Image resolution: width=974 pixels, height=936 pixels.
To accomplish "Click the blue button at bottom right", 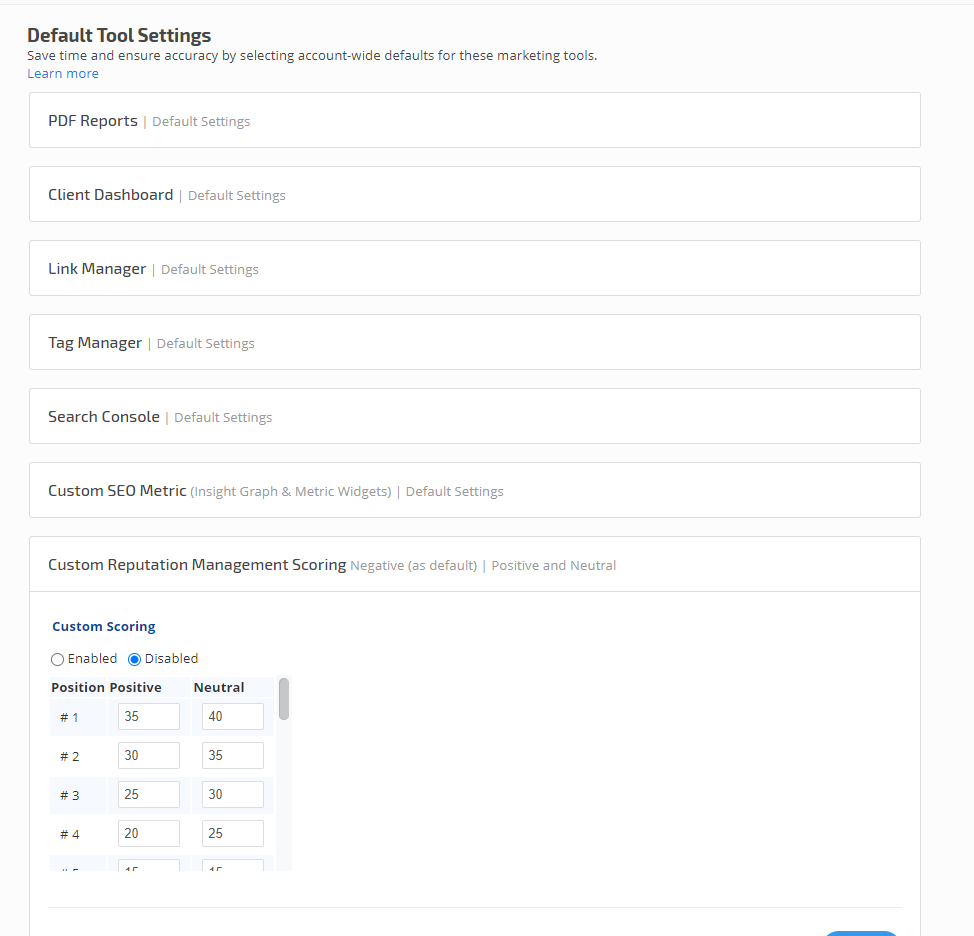I will pos(860,932).
